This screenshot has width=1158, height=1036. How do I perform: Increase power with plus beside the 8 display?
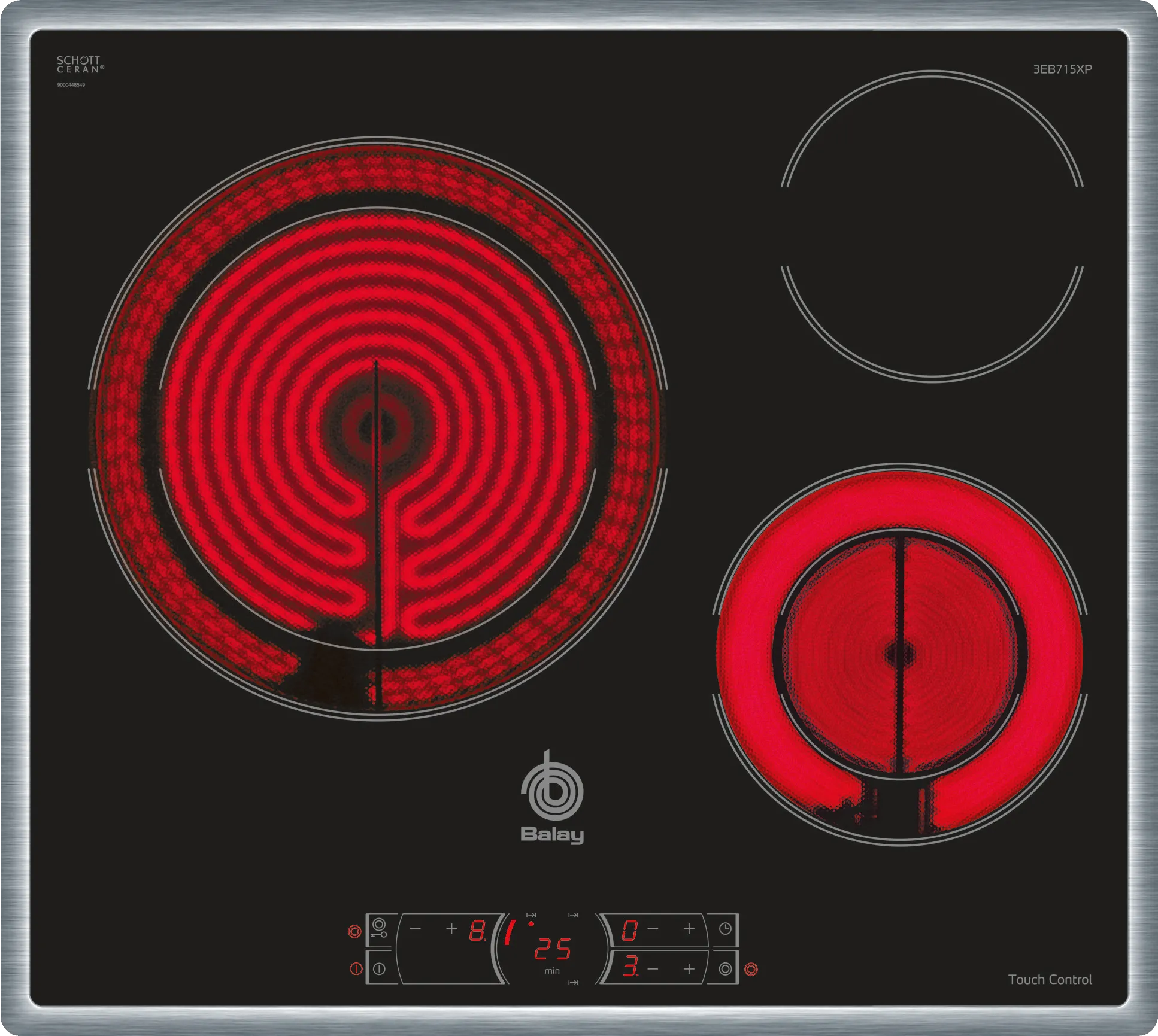451,928
